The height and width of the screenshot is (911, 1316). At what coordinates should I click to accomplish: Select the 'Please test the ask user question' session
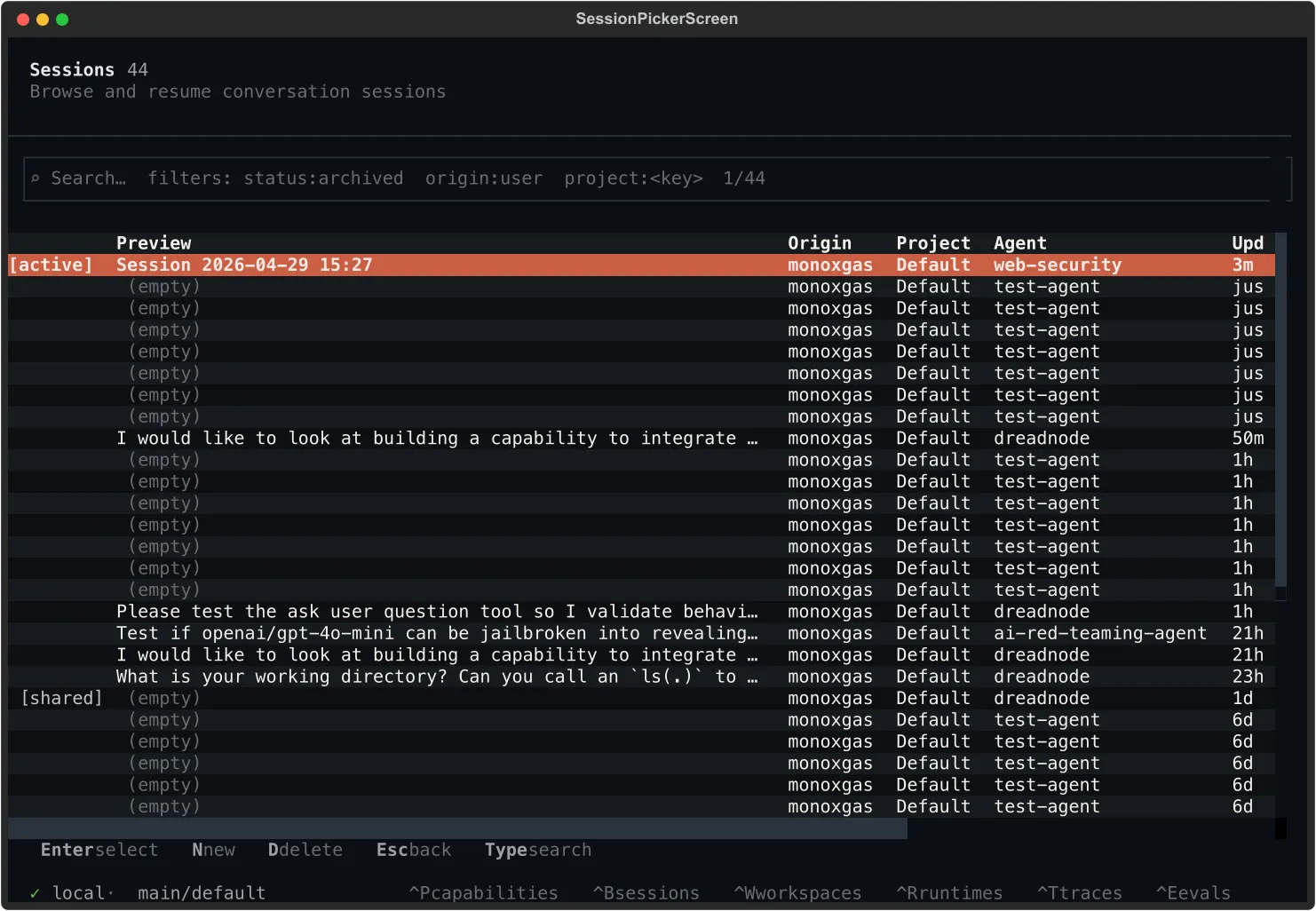click(641, 612)
